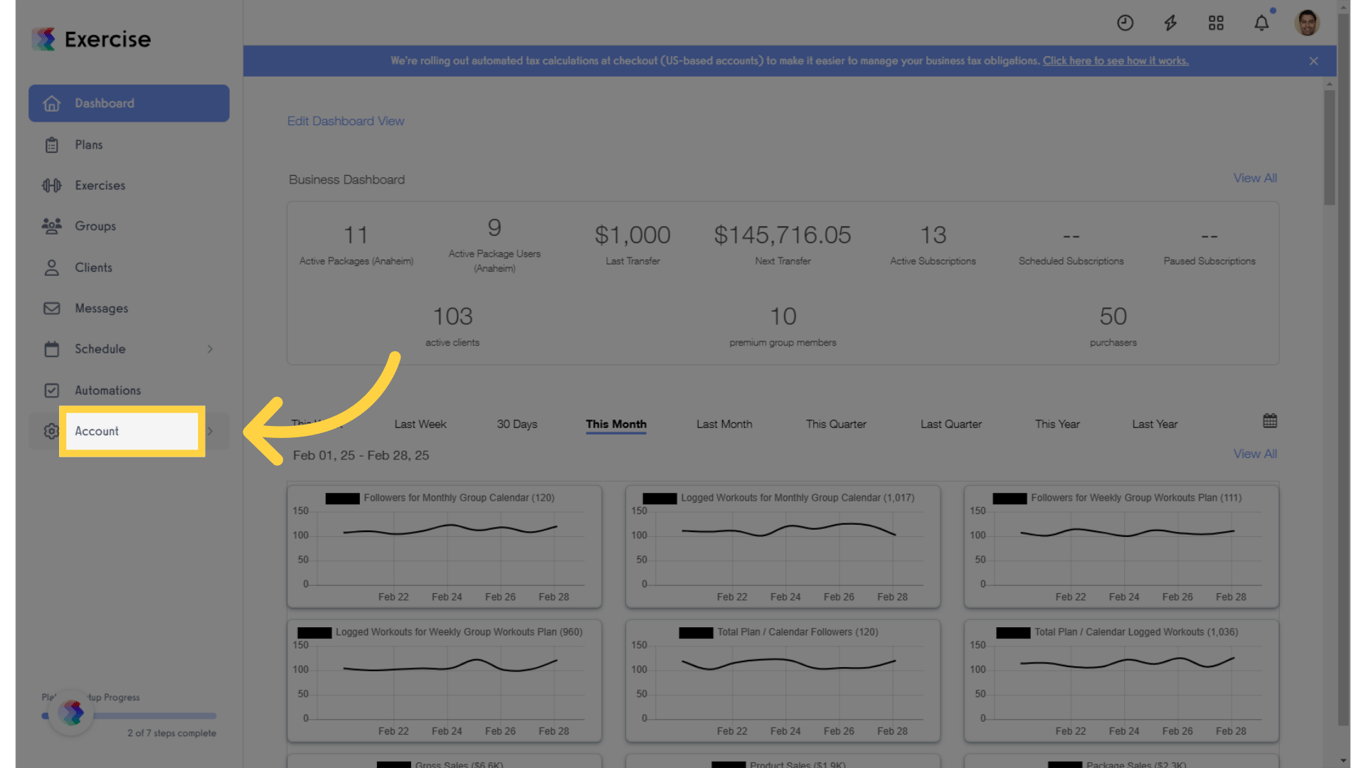Open Logged Workouts for Monthly Group Calendar chart
1366x768 pixels.
(782, 547)
